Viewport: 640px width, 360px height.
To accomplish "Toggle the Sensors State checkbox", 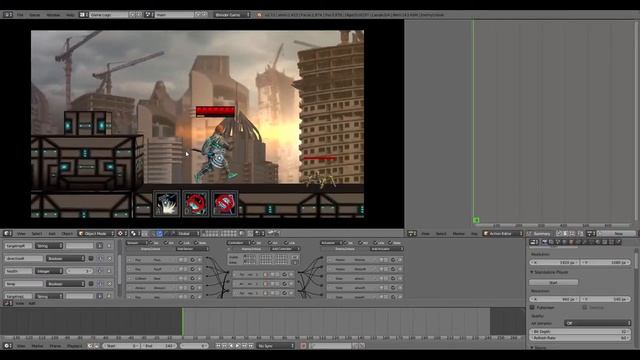I will pos(197,243).
